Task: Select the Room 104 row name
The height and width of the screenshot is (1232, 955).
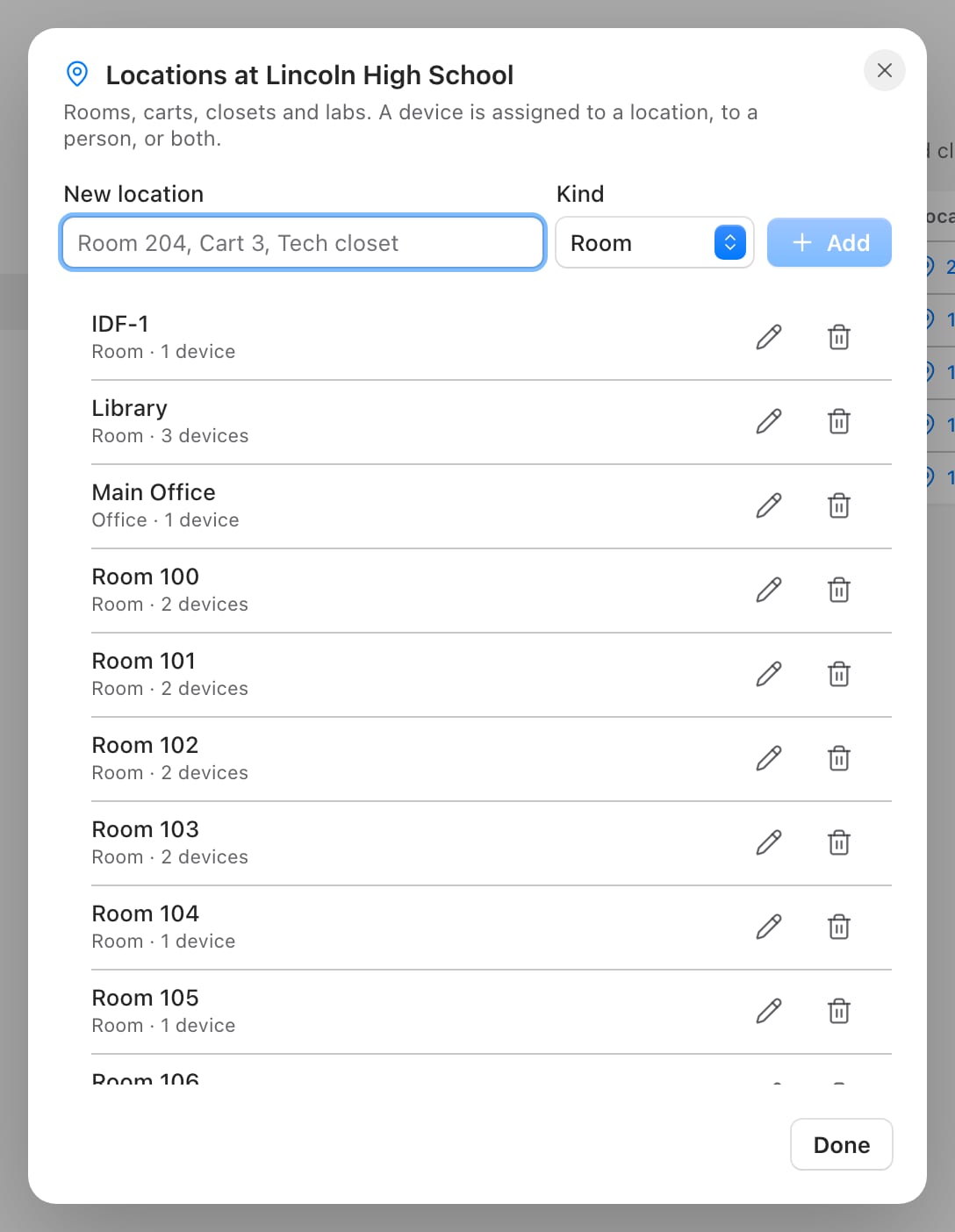Action: coord(146,913)
